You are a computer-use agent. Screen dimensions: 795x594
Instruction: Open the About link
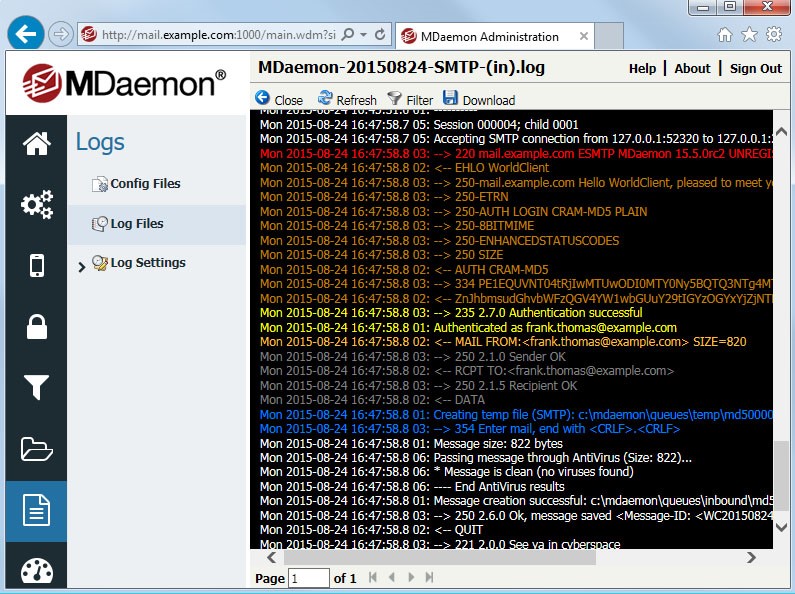click(692, 68)
